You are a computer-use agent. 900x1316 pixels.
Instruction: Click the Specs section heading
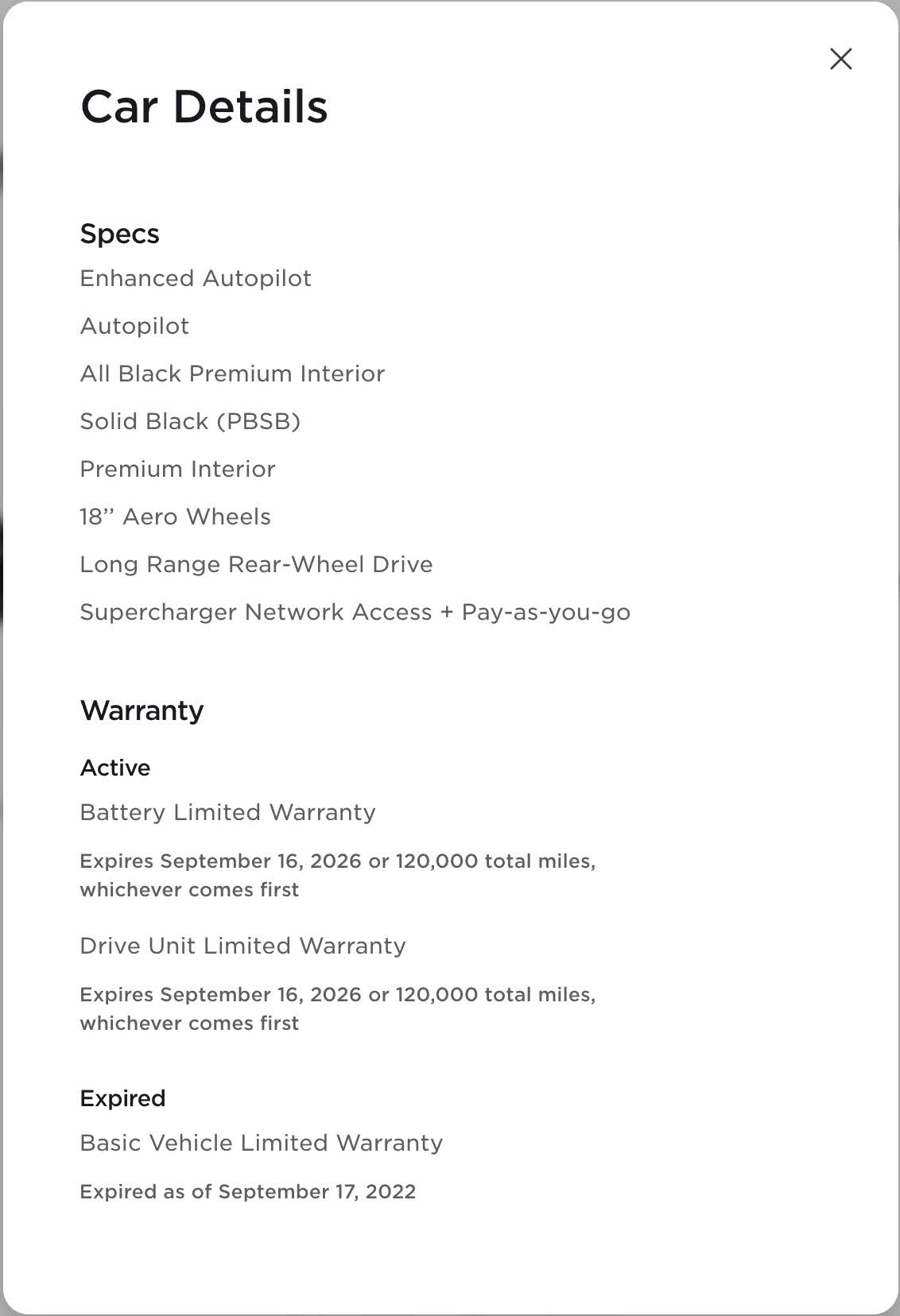click(x=120, y=234)
